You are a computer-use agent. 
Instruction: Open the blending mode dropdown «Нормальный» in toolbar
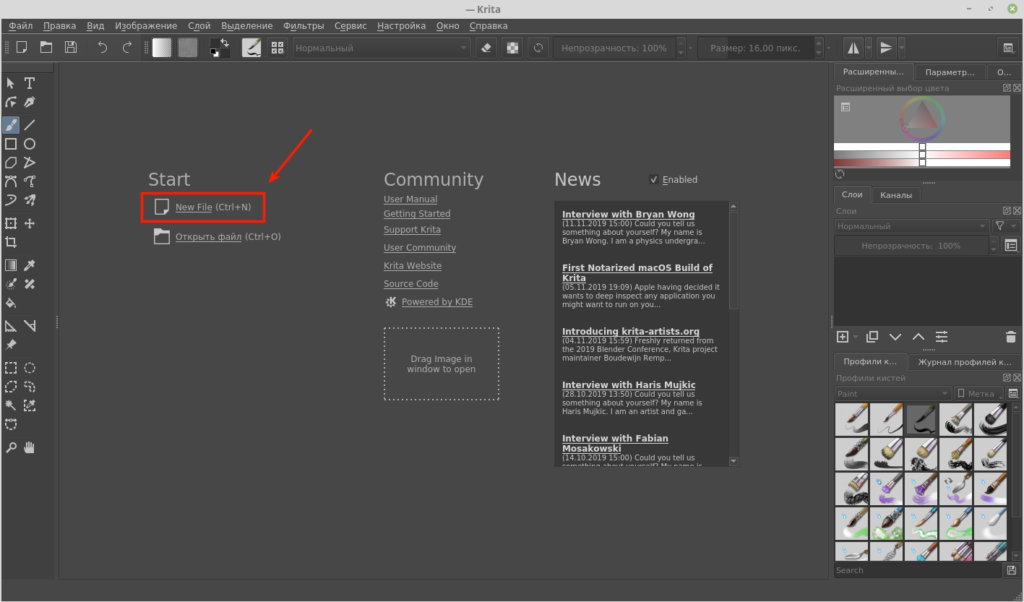(380, 47)
